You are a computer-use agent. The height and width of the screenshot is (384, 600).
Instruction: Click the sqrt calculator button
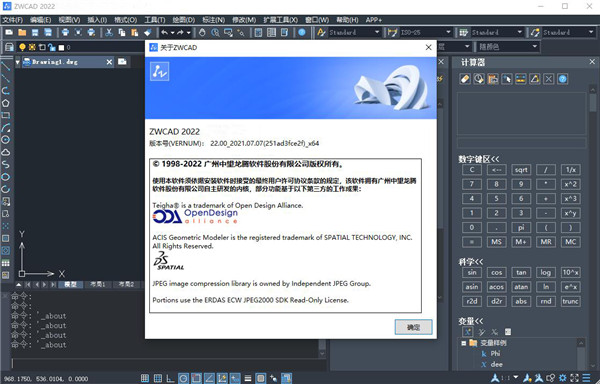[521, 170]
